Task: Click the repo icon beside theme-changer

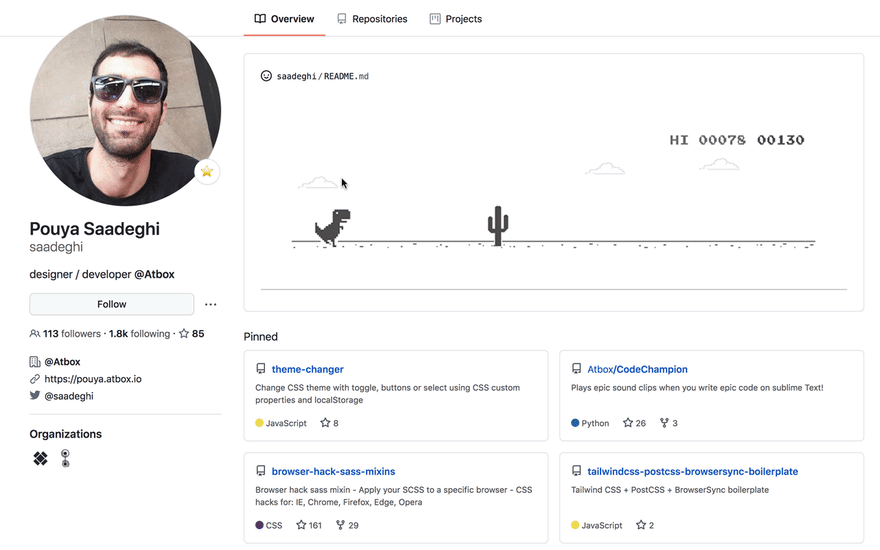Action: (x=260, y=369)
